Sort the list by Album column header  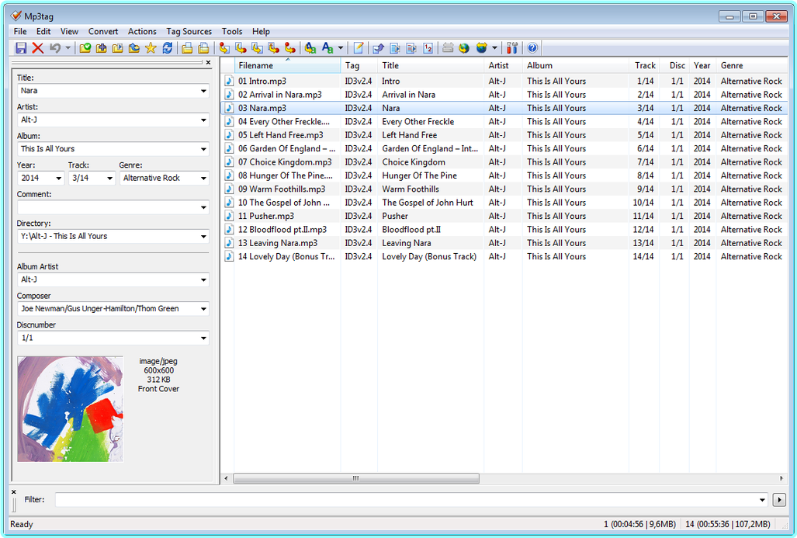point(575,66)
